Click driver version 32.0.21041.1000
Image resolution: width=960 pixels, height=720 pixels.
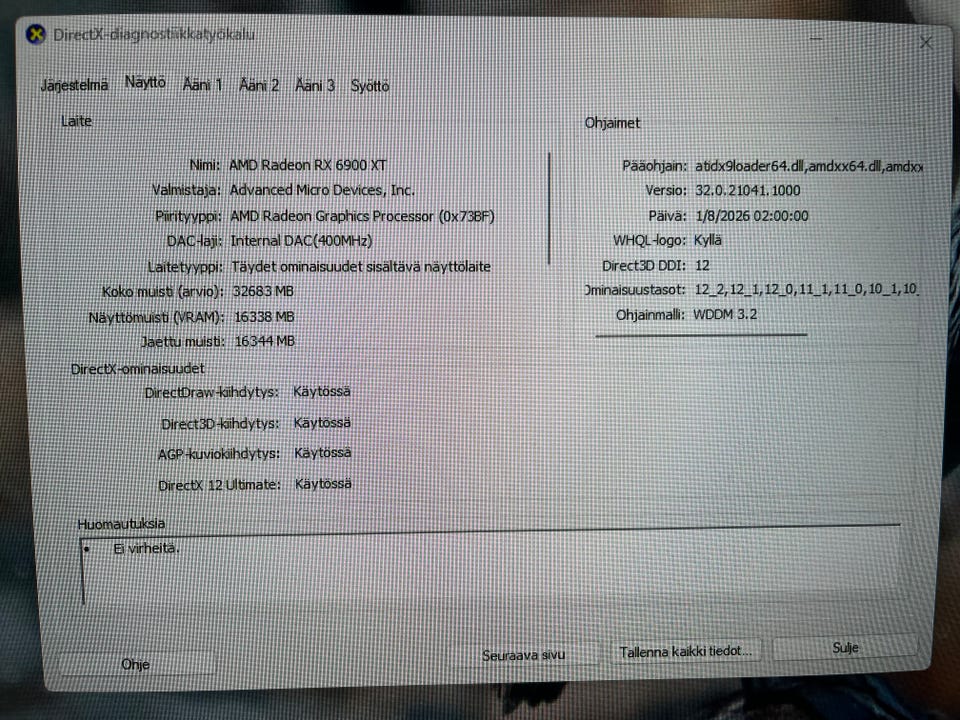click(x=748, y=190)
